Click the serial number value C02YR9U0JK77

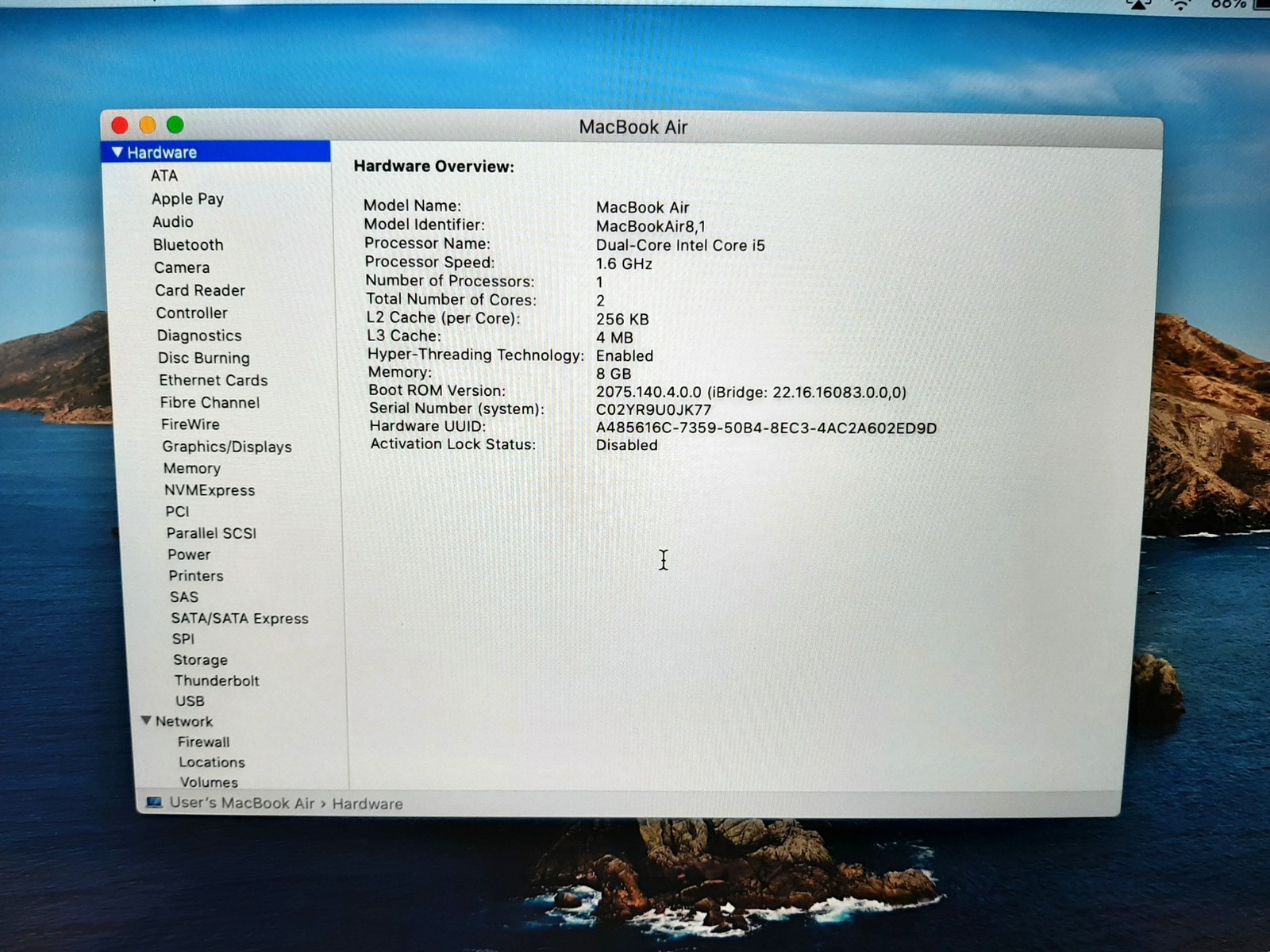[x=653, y=409]
